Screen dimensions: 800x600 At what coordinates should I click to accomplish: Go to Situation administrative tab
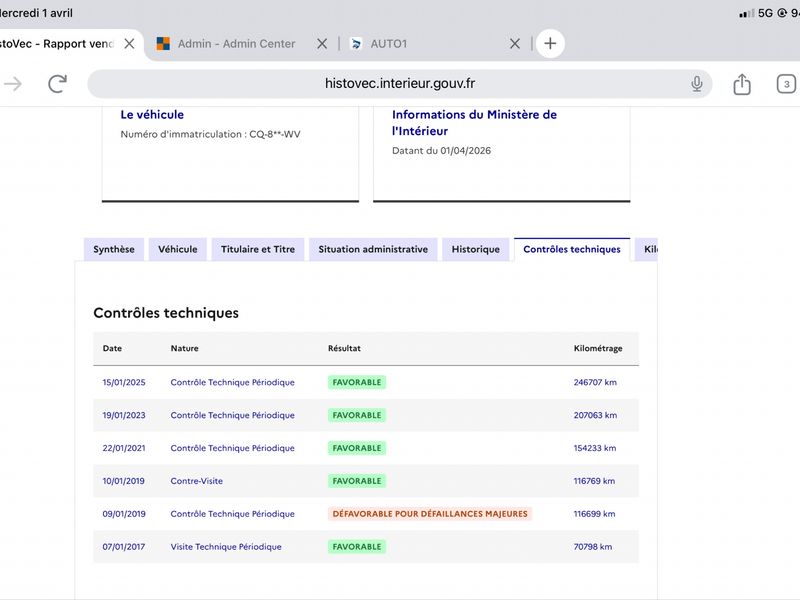coord(373,249)
